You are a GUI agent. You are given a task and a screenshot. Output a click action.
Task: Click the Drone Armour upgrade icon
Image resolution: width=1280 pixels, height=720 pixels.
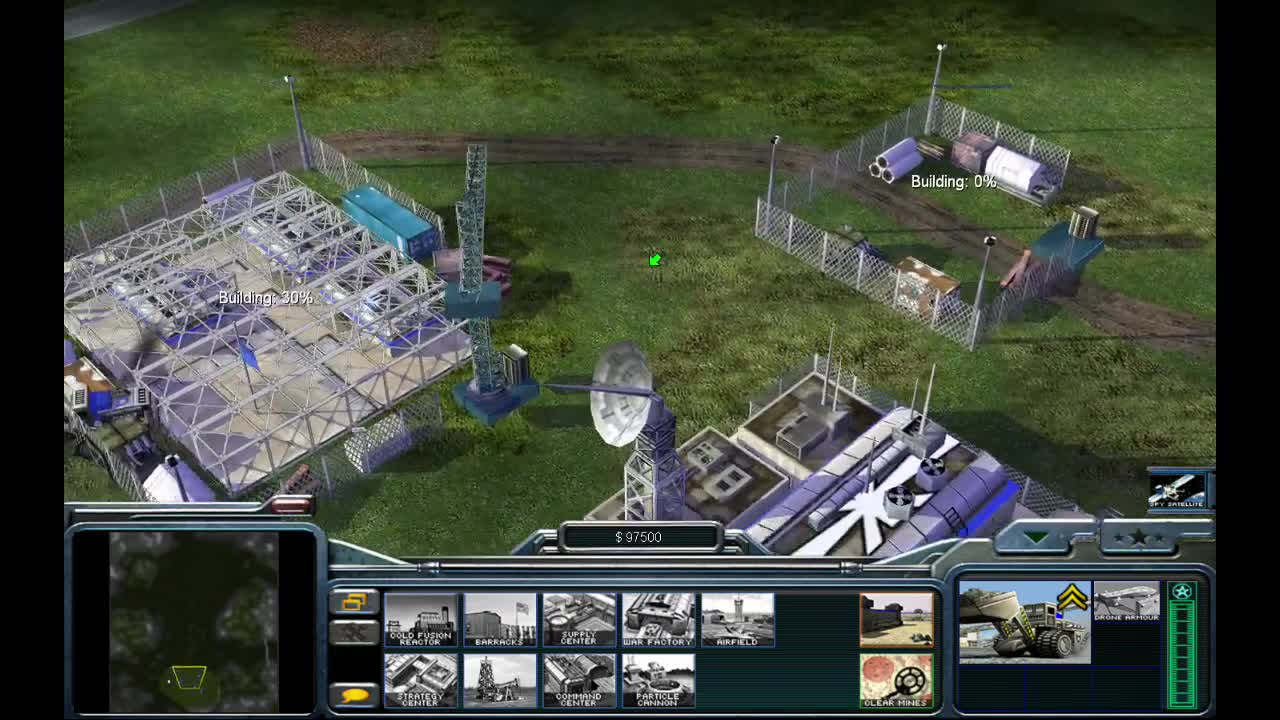[1126, 603]
